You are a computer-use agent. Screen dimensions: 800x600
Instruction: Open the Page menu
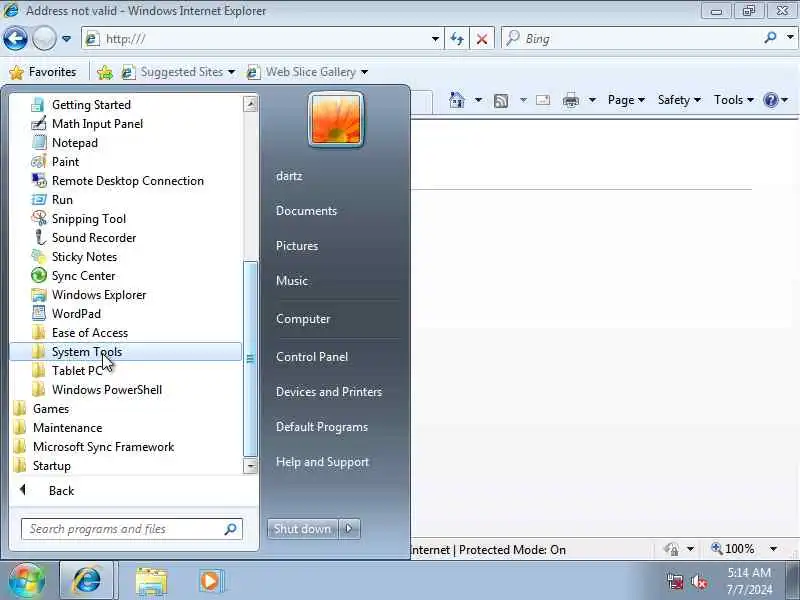(626, 100)
